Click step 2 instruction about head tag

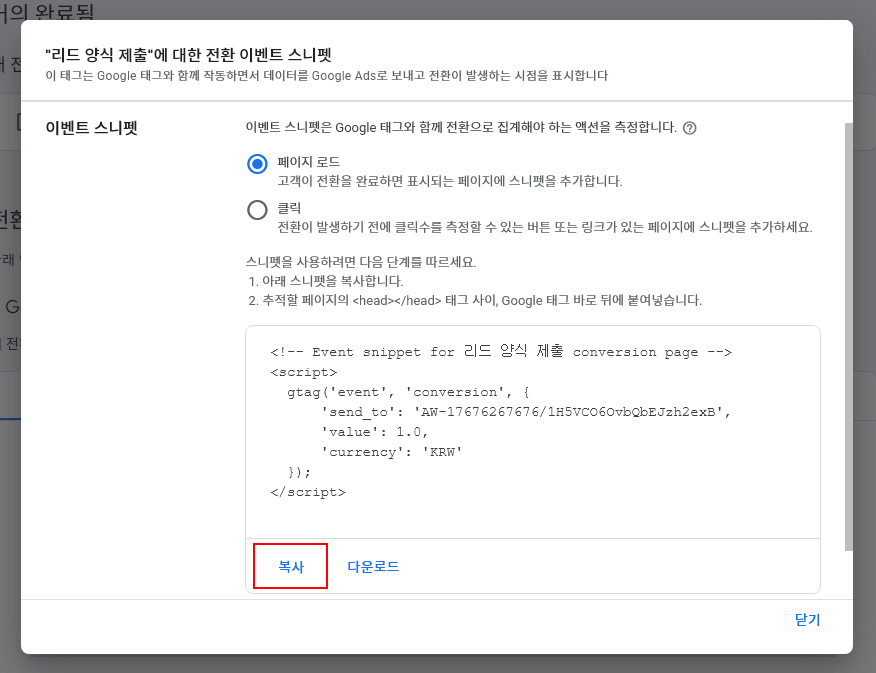(475, 300)
